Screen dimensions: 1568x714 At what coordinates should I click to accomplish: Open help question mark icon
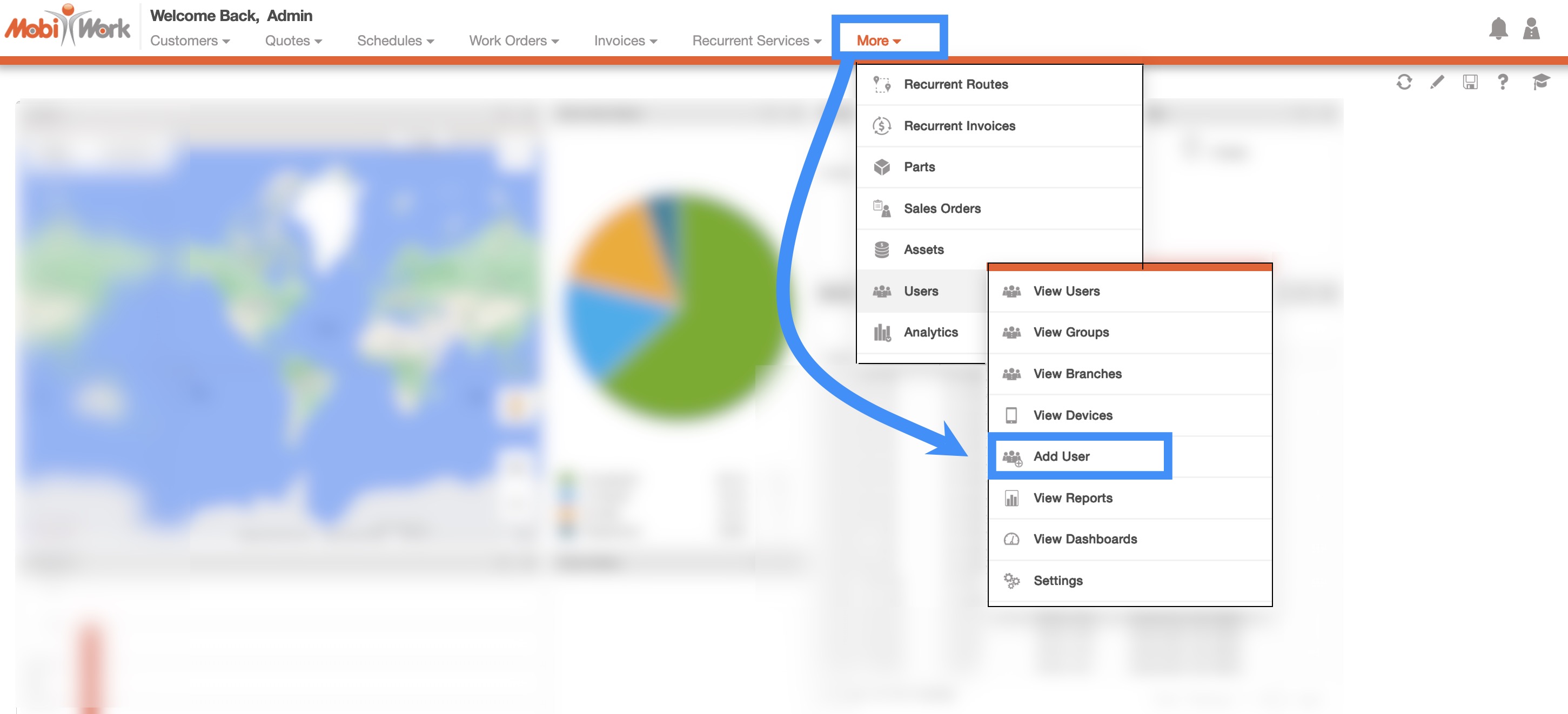coord(1503,82)
